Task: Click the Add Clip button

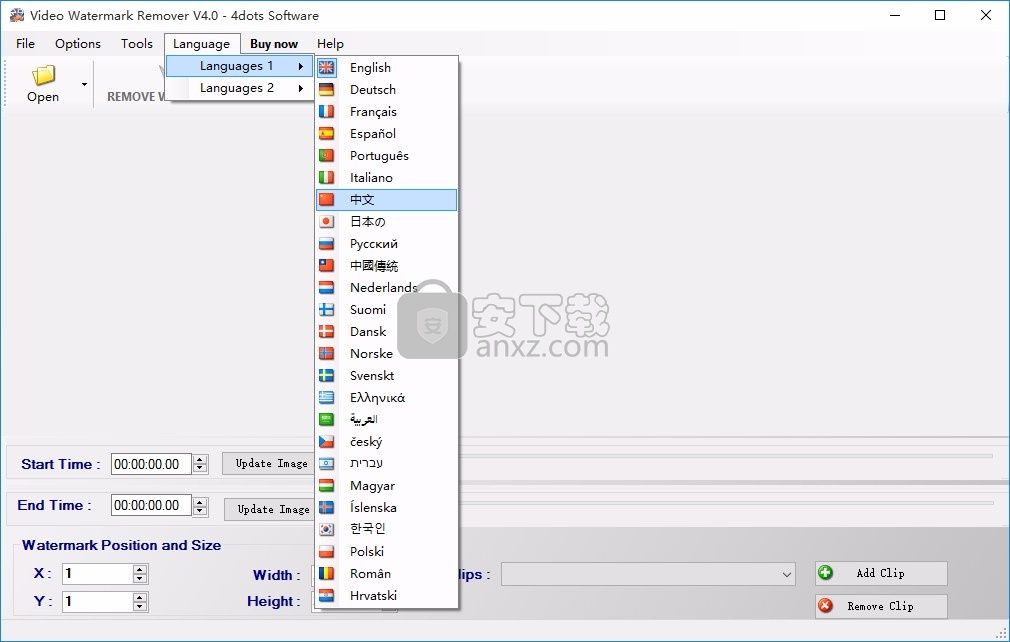Action: (x=881, y=573)
